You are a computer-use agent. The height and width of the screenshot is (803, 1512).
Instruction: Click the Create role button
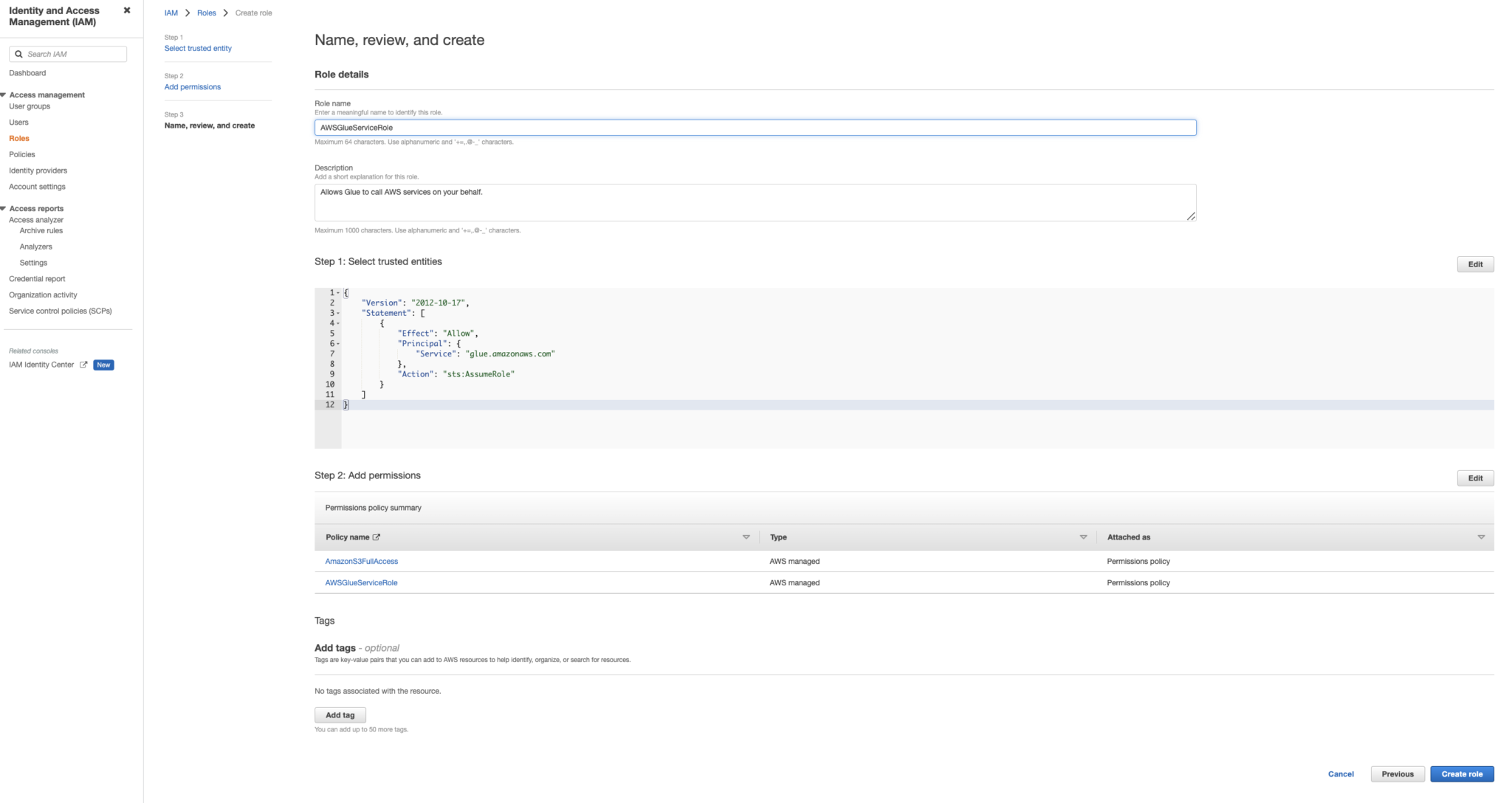(x=1462, y=774)
